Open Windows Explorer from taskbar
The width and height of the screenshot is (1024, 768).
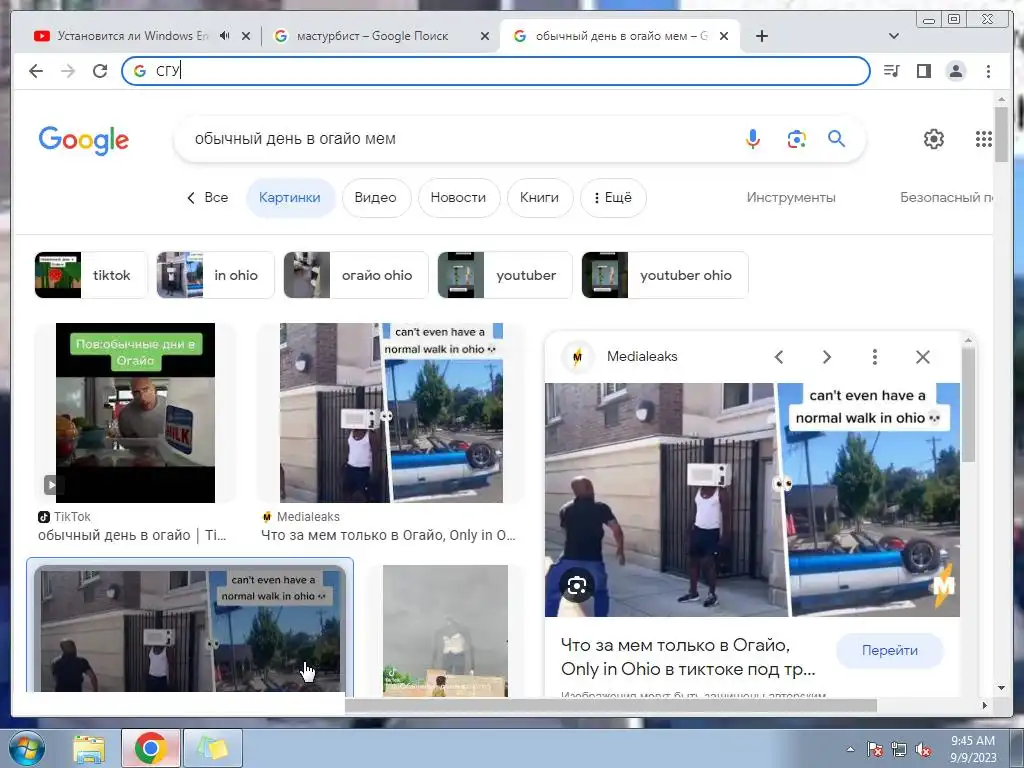click(89, 748)
